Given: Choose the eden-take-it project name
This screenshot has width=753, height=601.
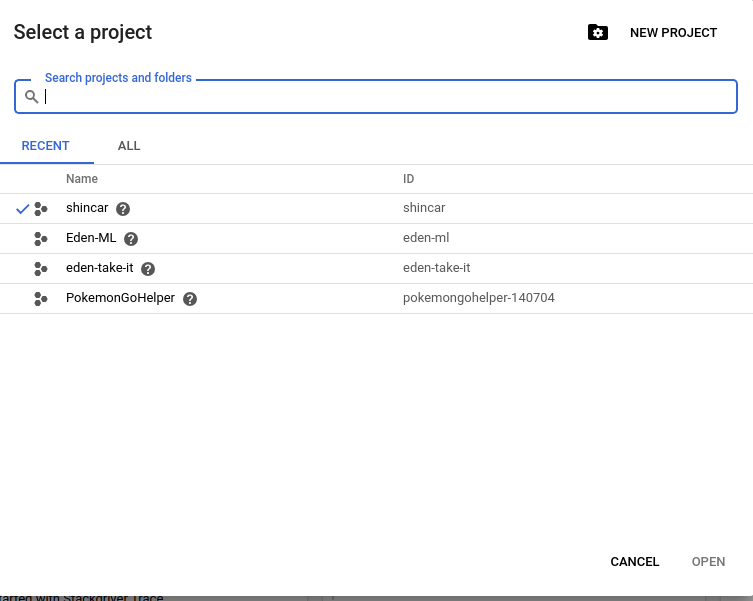Looking at the screenshot, I should click(99, 268).
